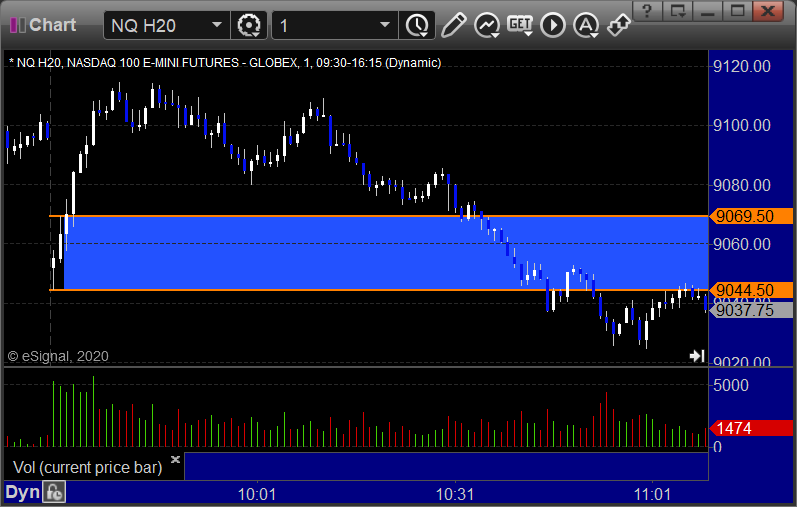Click the 9120.00 price axis label
The image size is (797, 507).
(x=742, y=66)
